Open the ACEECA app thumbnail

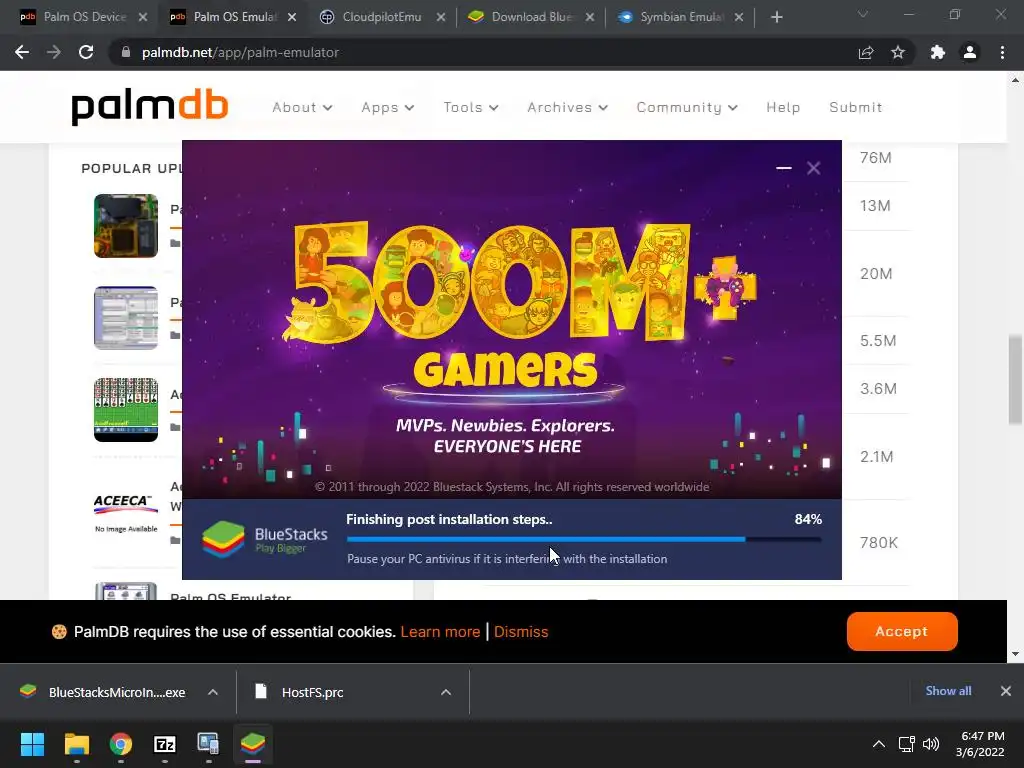click(x=126, y=513)
